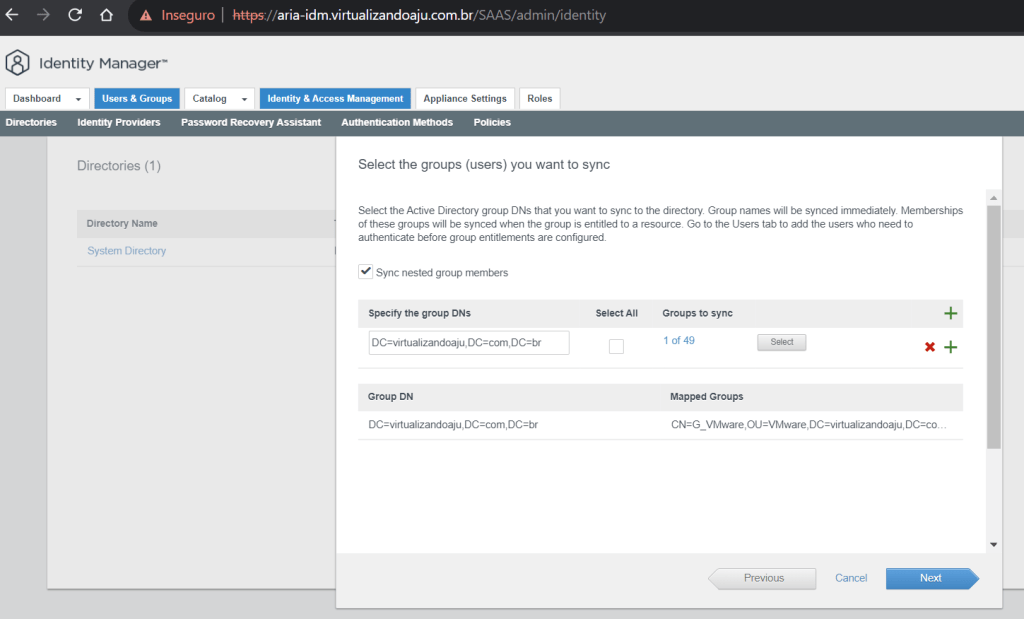Check the Select All checkbox
The image size is (1024, 619).
pyautogui.click(x=616, y=346)
